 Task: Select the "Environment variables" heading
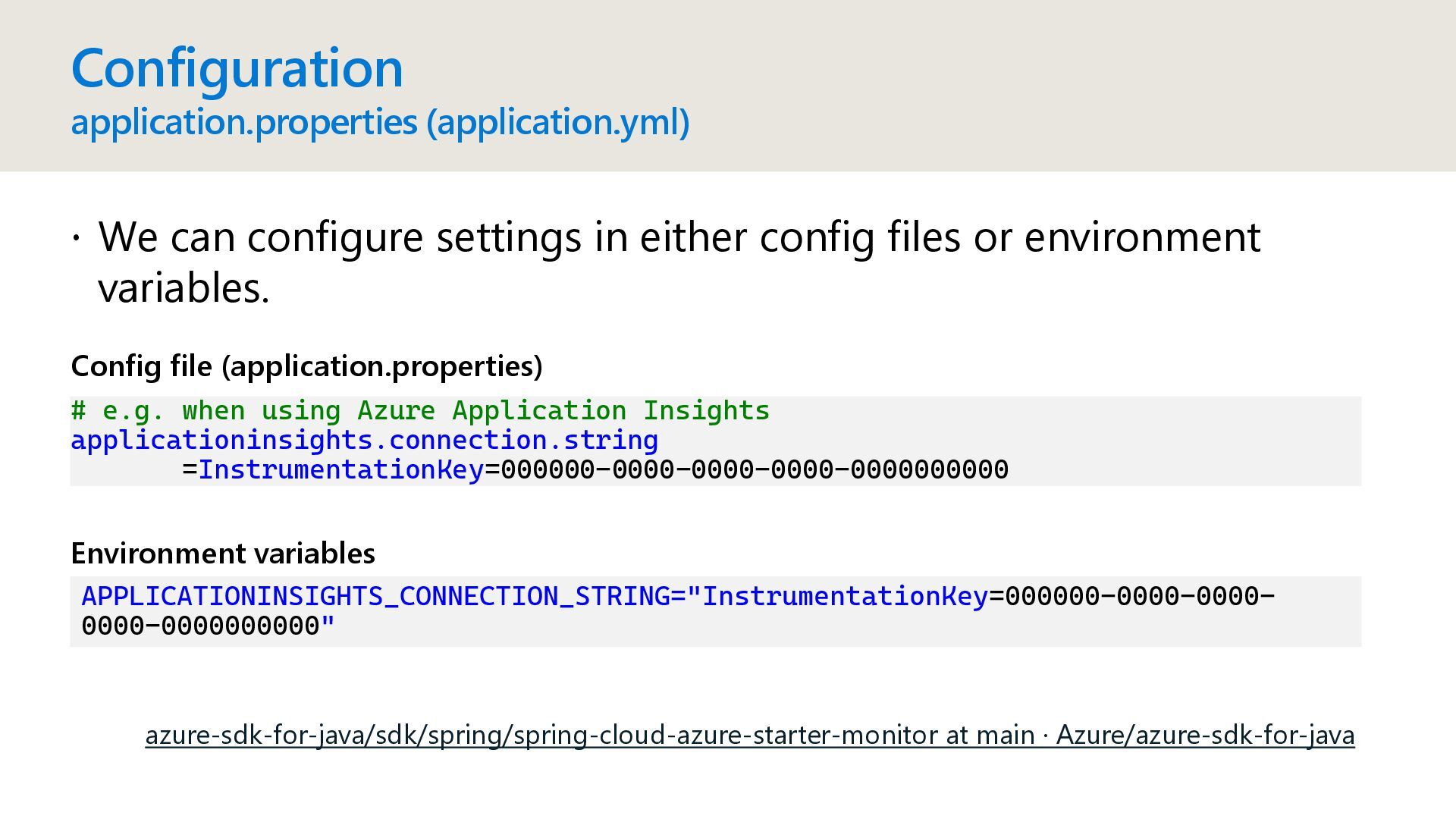click(223, 554)
